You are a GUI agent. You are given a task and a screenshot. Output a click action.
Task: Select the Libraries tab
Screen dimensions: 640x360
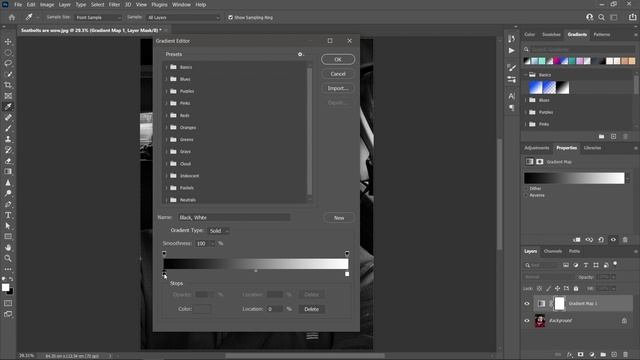(x=592, y=148)
